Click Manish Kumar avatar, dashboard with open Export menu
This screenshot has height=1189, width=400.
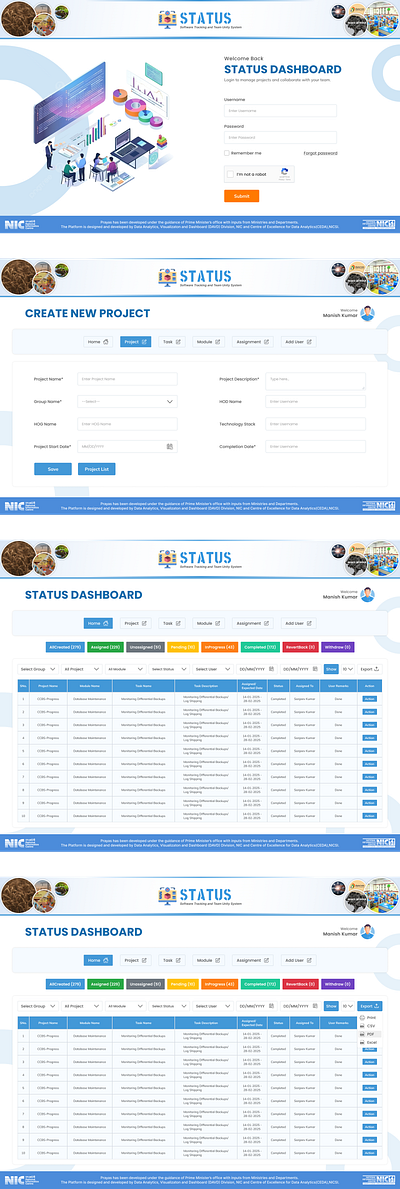point(367,931)
